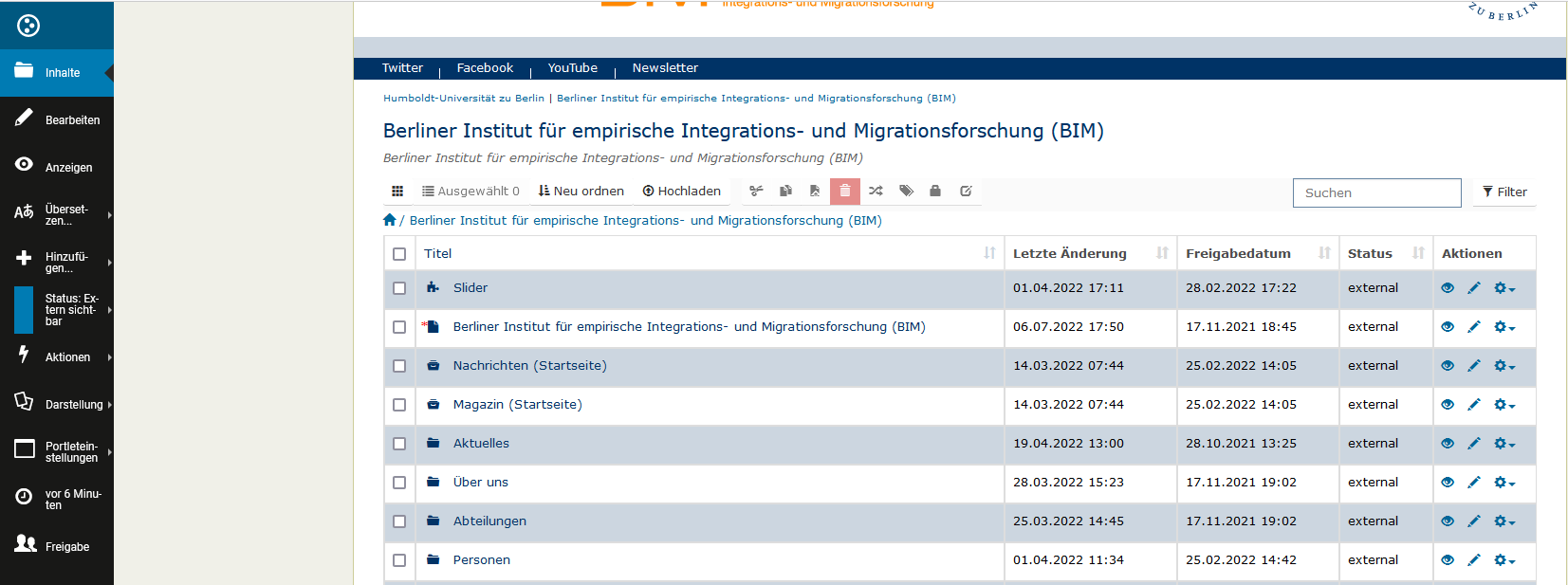Edit Slider using its pencil icon
1568x585 pixels.
(1474, 288)
